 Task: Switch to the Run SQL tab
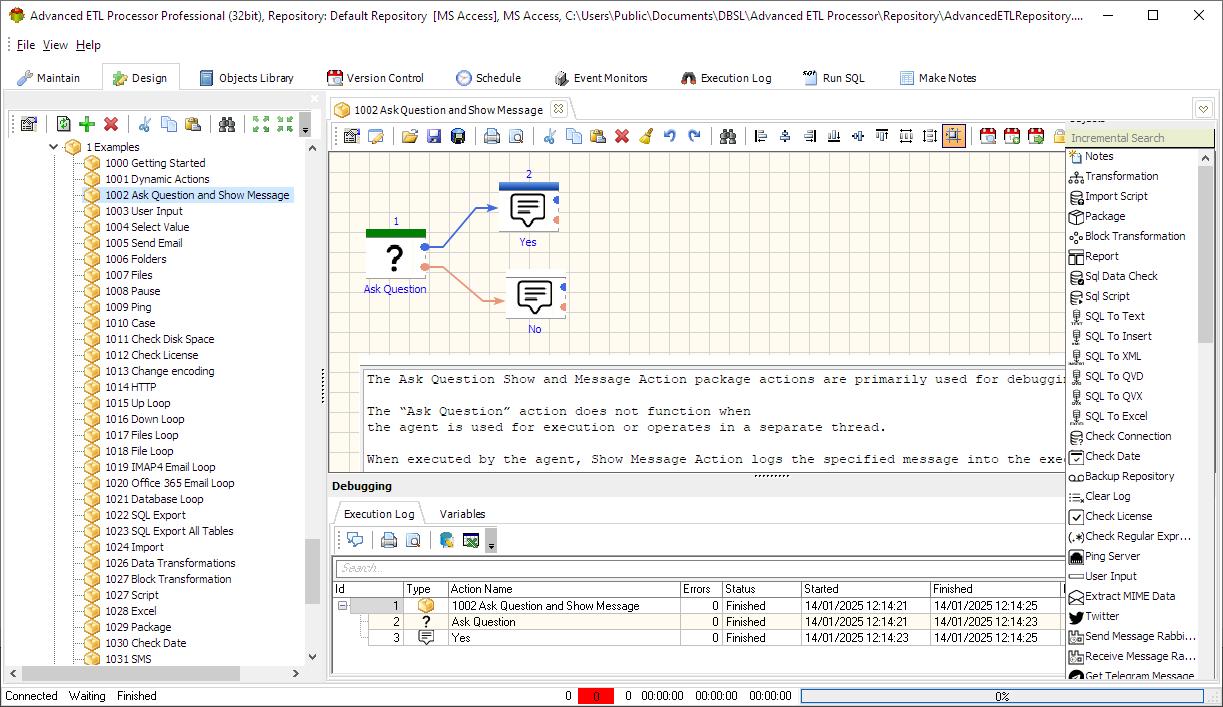tap(833, 78)
